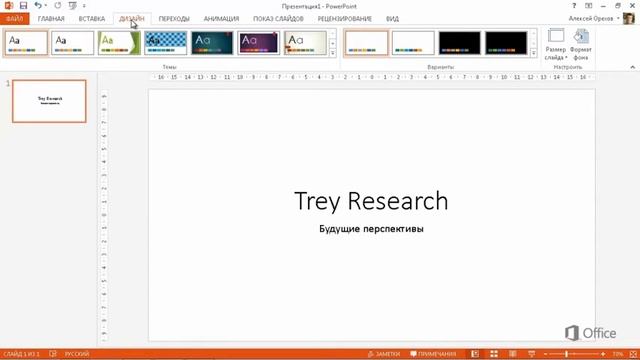
Task: Toggle the ПРИМЕЧАНИЯ comments pane
Action: [x=433, y=354]
